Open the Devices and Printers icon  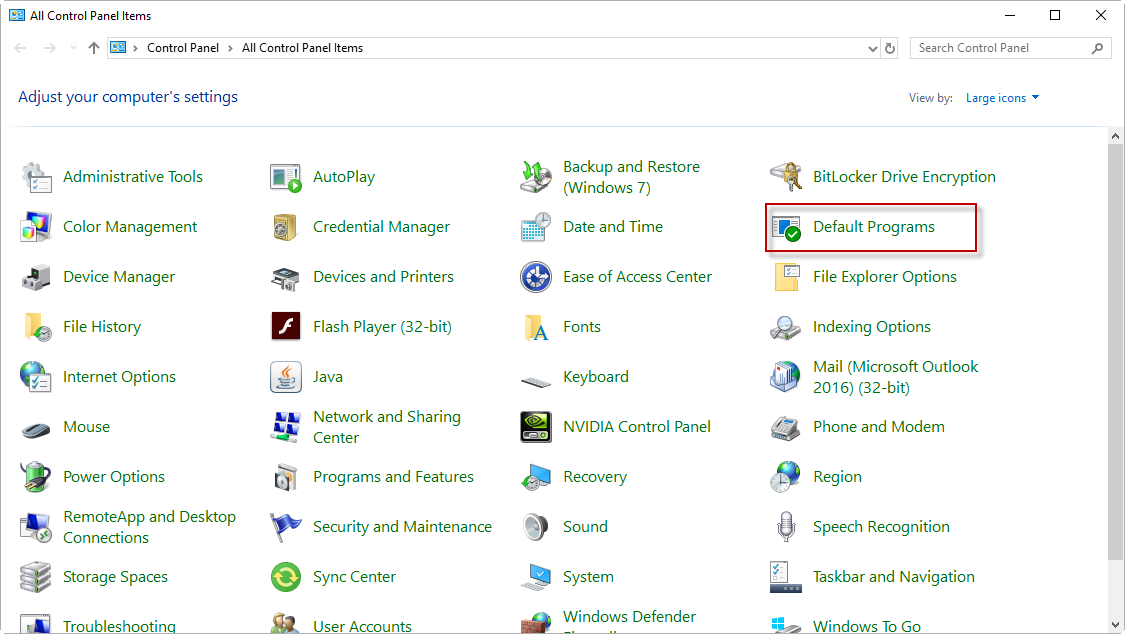(286, 278)
